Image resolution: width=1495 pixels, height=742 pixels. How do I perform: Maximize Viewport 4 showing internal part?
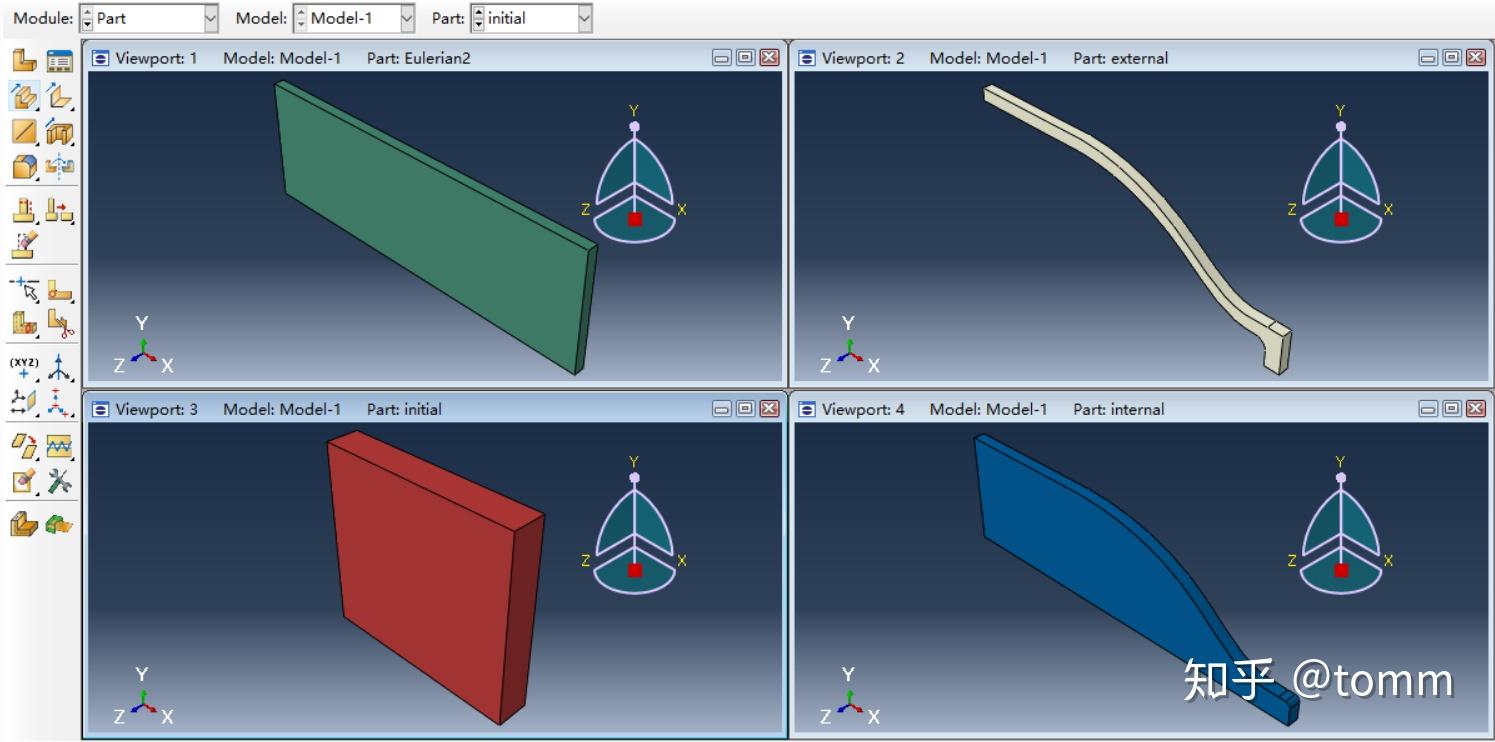coord(1452,409)
